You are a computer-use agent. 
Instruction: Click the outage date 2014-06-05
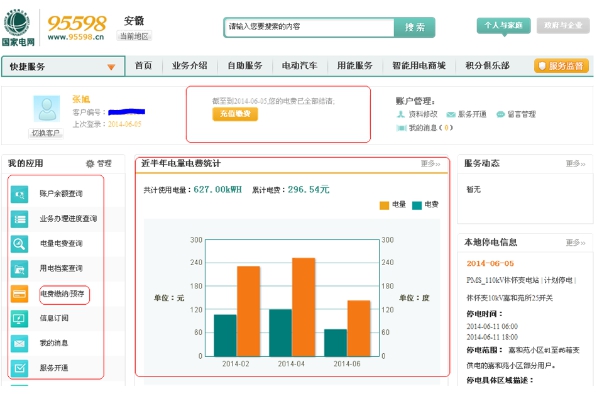coord(490,263)
